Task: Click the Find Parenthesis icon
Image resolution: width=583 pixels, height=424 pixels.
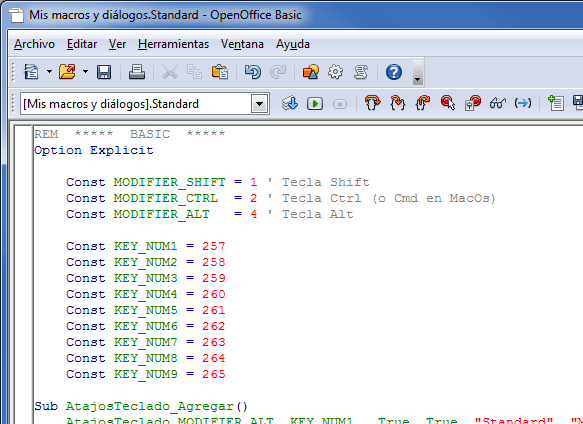Action: [x=523, y=103]
